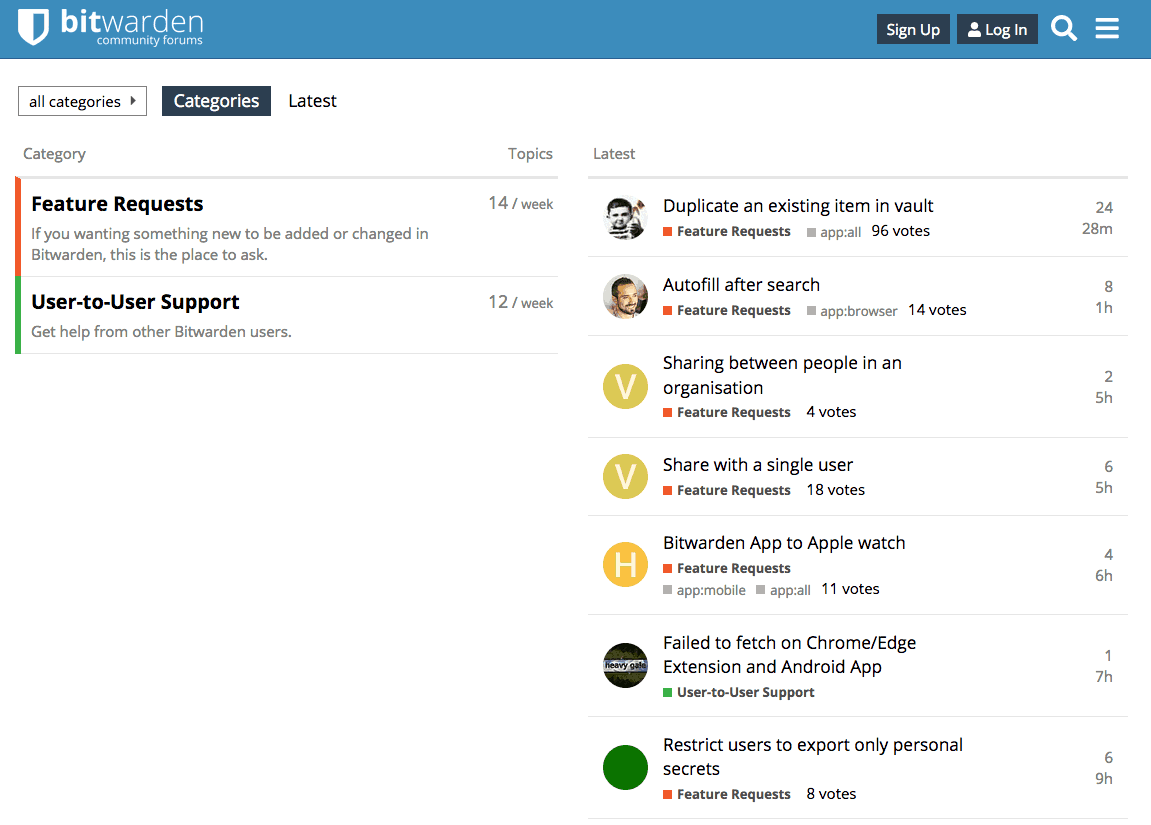The height and width of the screenshot is (825, 1151).
Task: Click the green avatar for Restrict users topic
Action: coord(625,767)
